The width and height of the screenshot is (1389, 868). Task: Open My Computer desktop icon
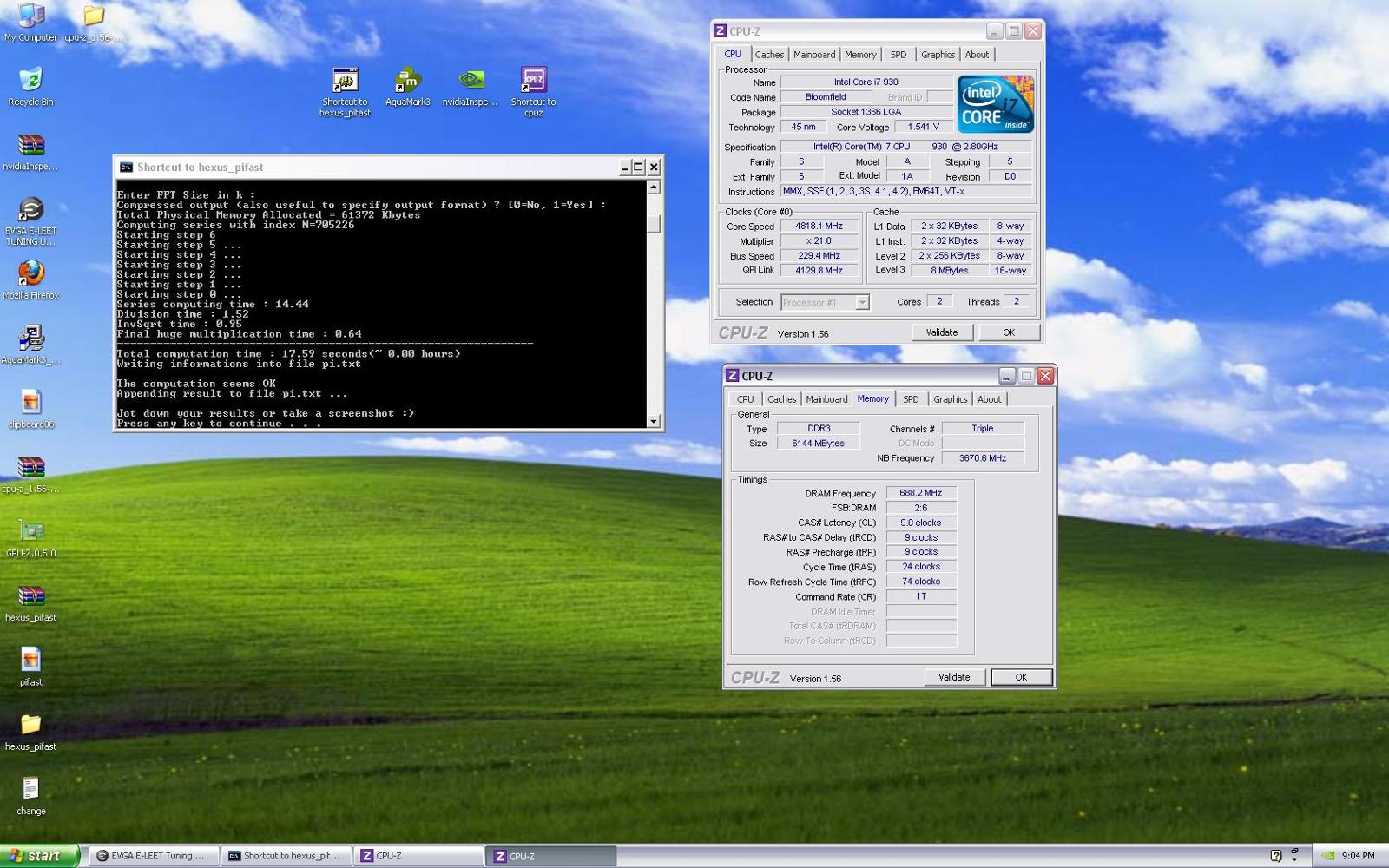30,22
